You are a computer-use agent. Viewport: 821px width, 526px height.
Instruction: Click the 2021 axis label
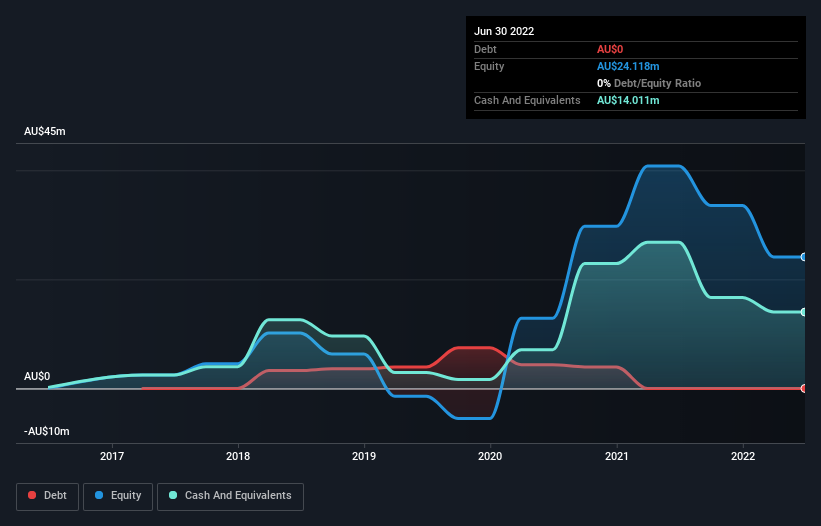[x=617, y=456]
